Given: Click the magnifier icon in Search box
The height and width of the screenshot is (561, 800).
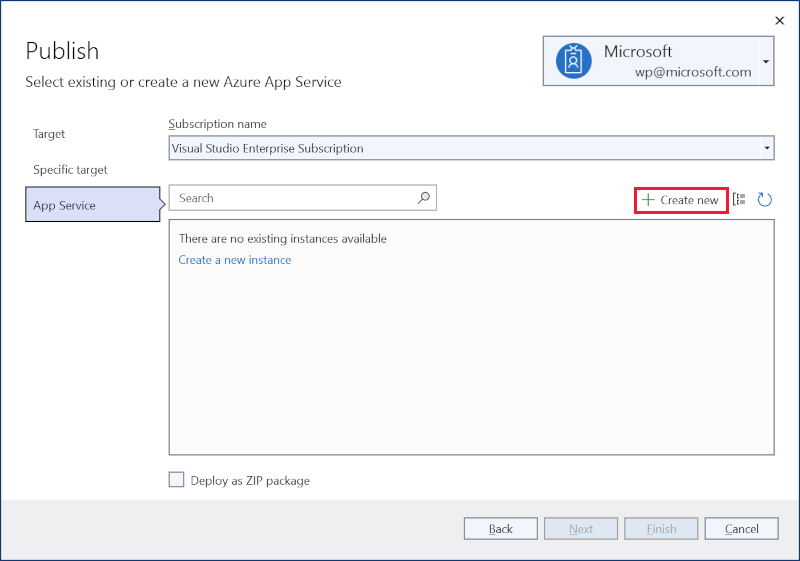Looking at the screenshot, I should click(424, 198).
